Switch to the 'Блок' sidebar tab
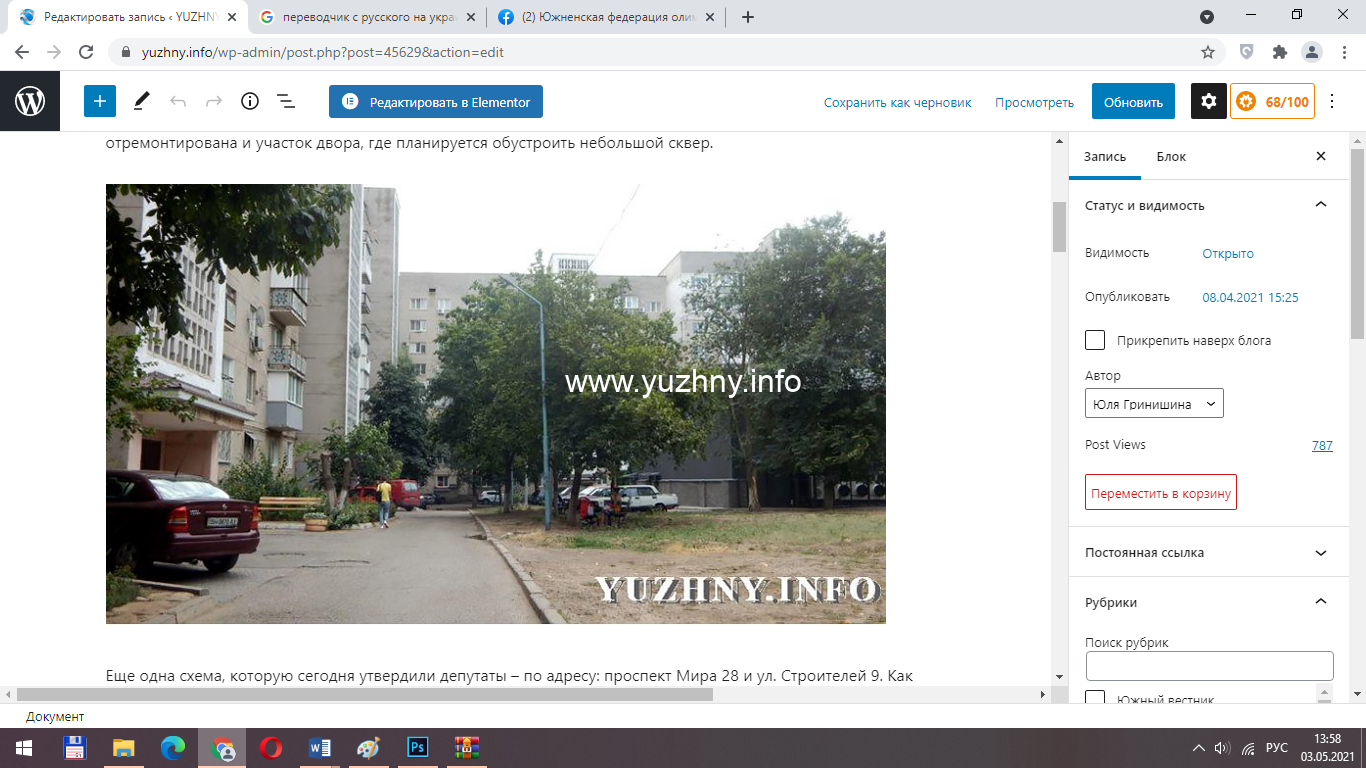 (x=1171, y=156)
